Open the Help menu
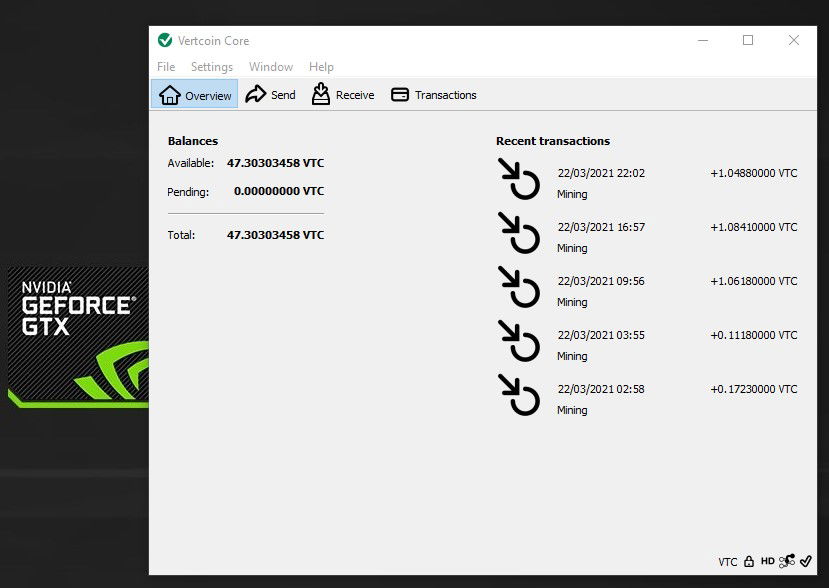The width and height of the screenshot is (829, 588). [x=321, y=67]
